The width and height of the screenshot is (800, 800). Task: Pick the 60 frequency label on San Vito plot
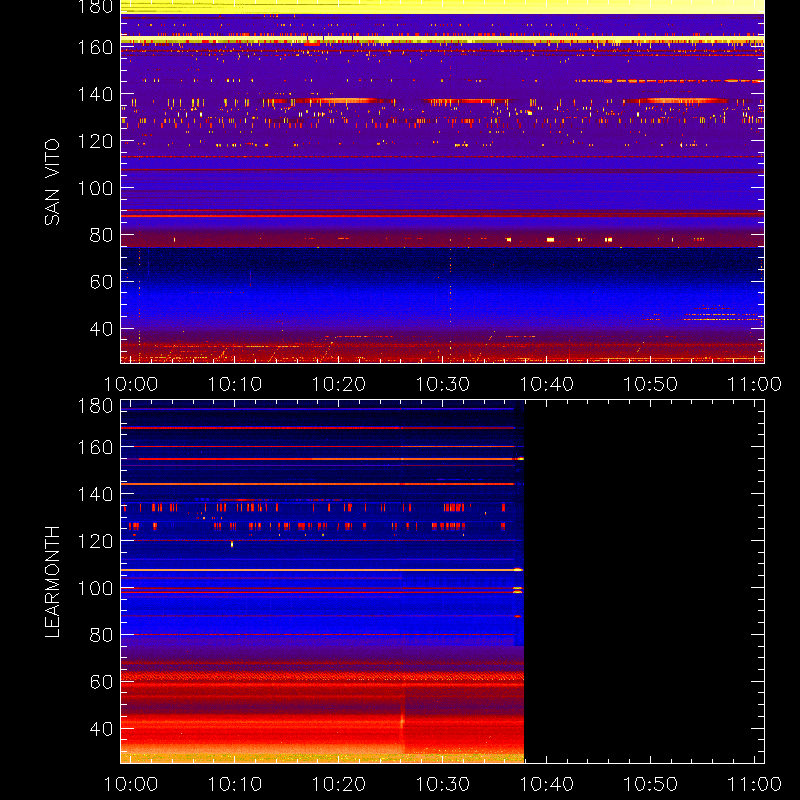pyautogui.click(x=101, y=282)
